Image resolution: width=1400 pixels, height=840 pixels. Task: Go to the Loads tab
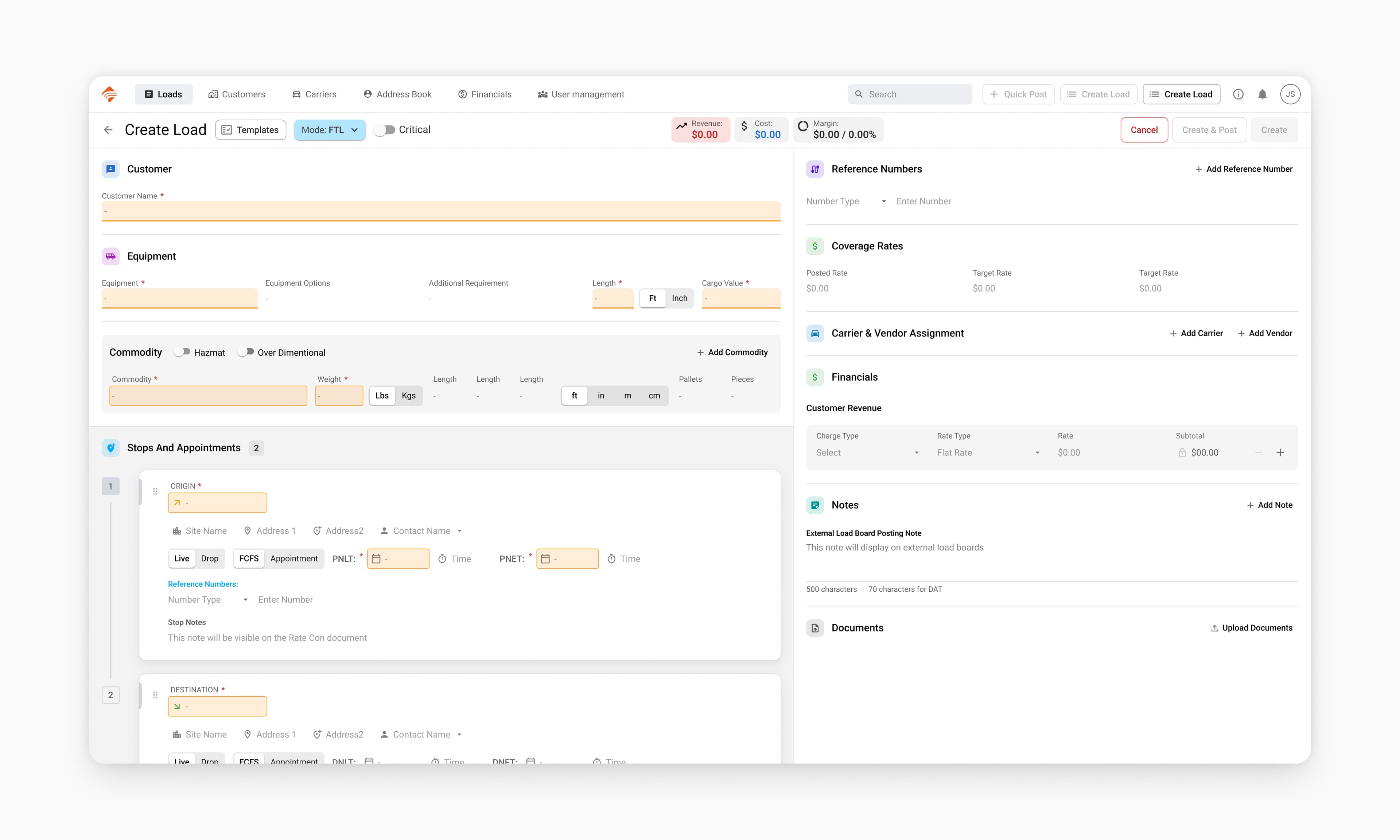[164, 94]
